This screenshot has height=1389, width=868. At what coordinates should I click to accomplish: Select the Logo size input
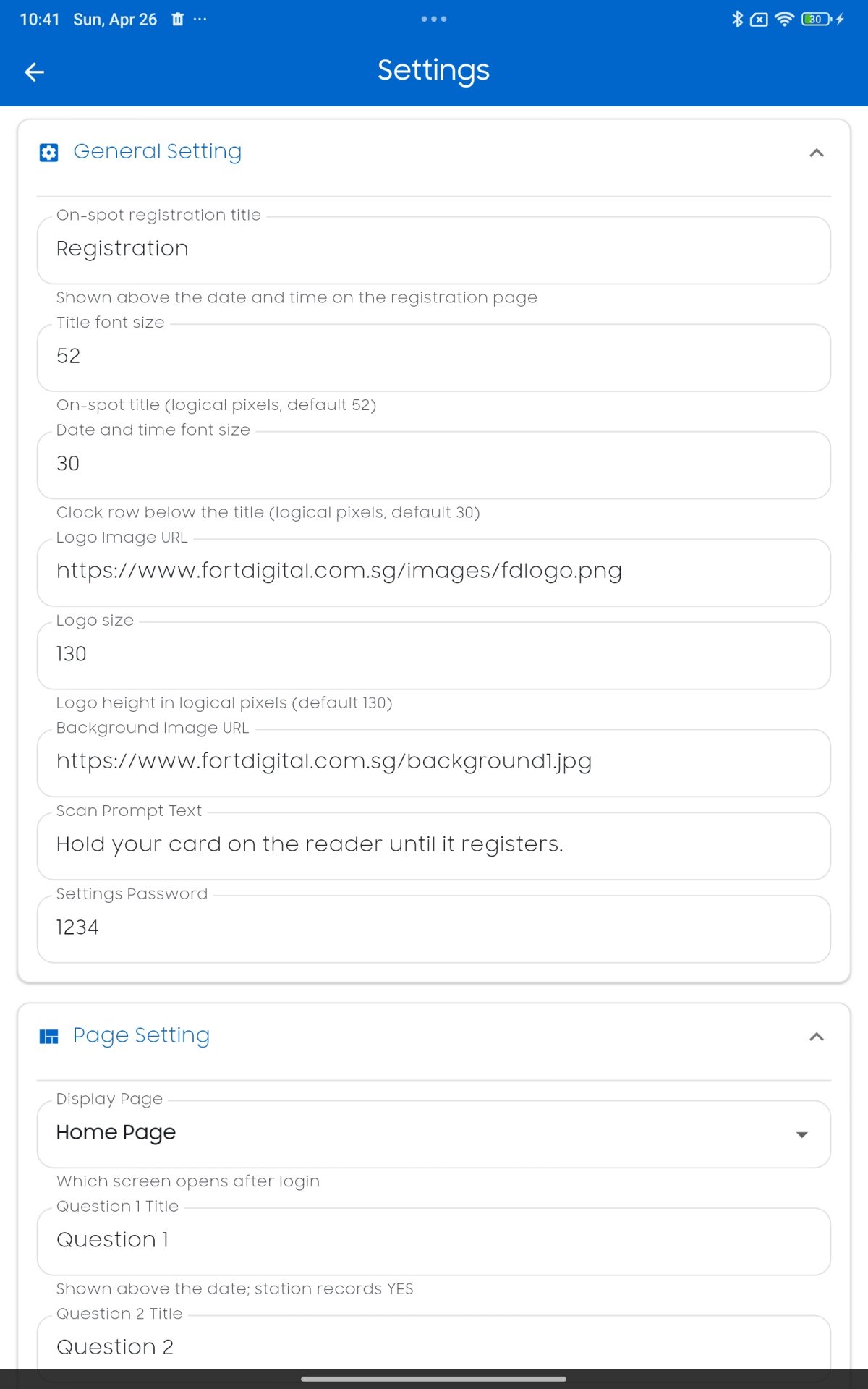[434, 655]
